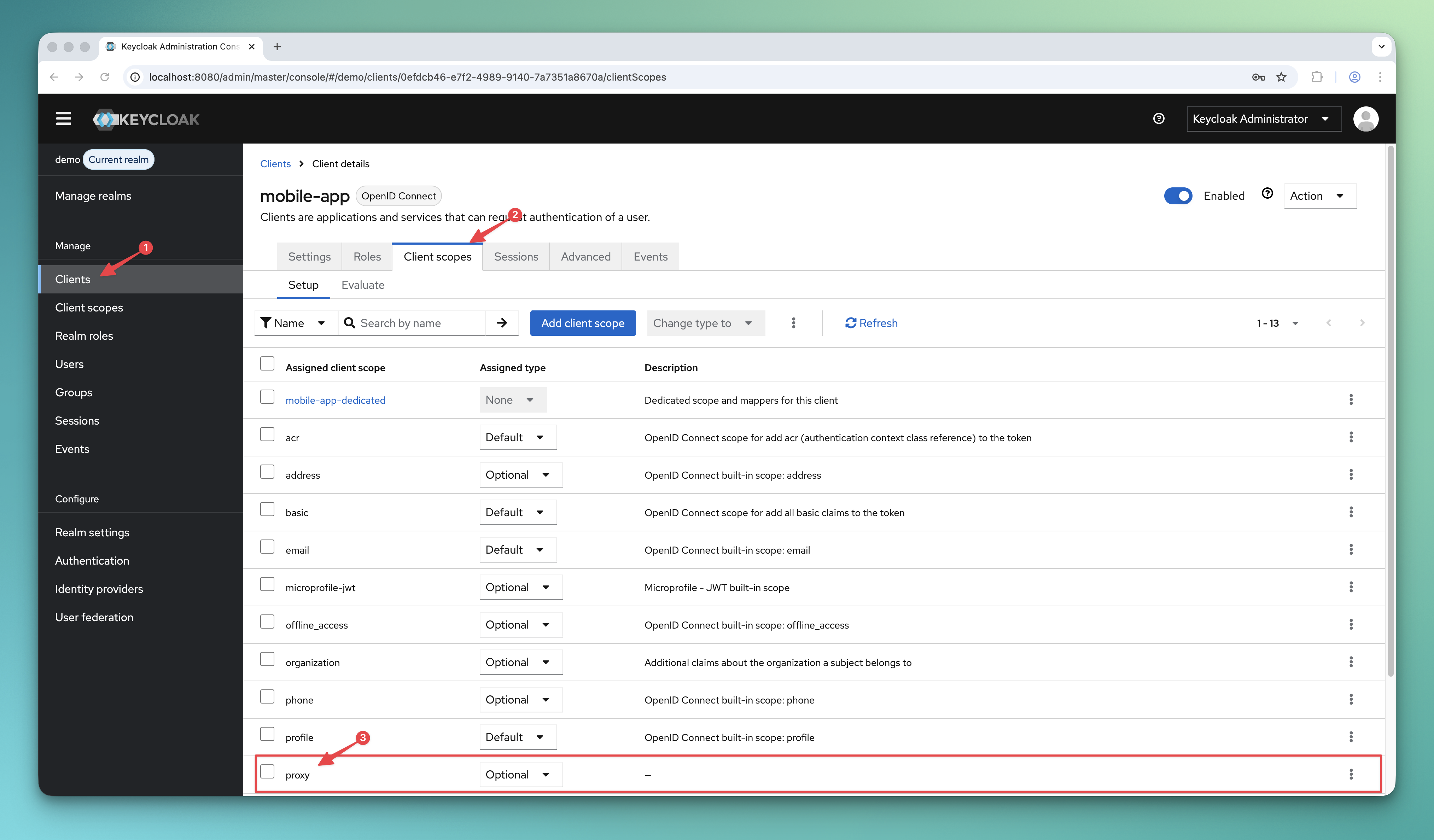Screen dimensions: 1434x840
Task: Open kebab menu for address row
Action: click(1351, 475)
